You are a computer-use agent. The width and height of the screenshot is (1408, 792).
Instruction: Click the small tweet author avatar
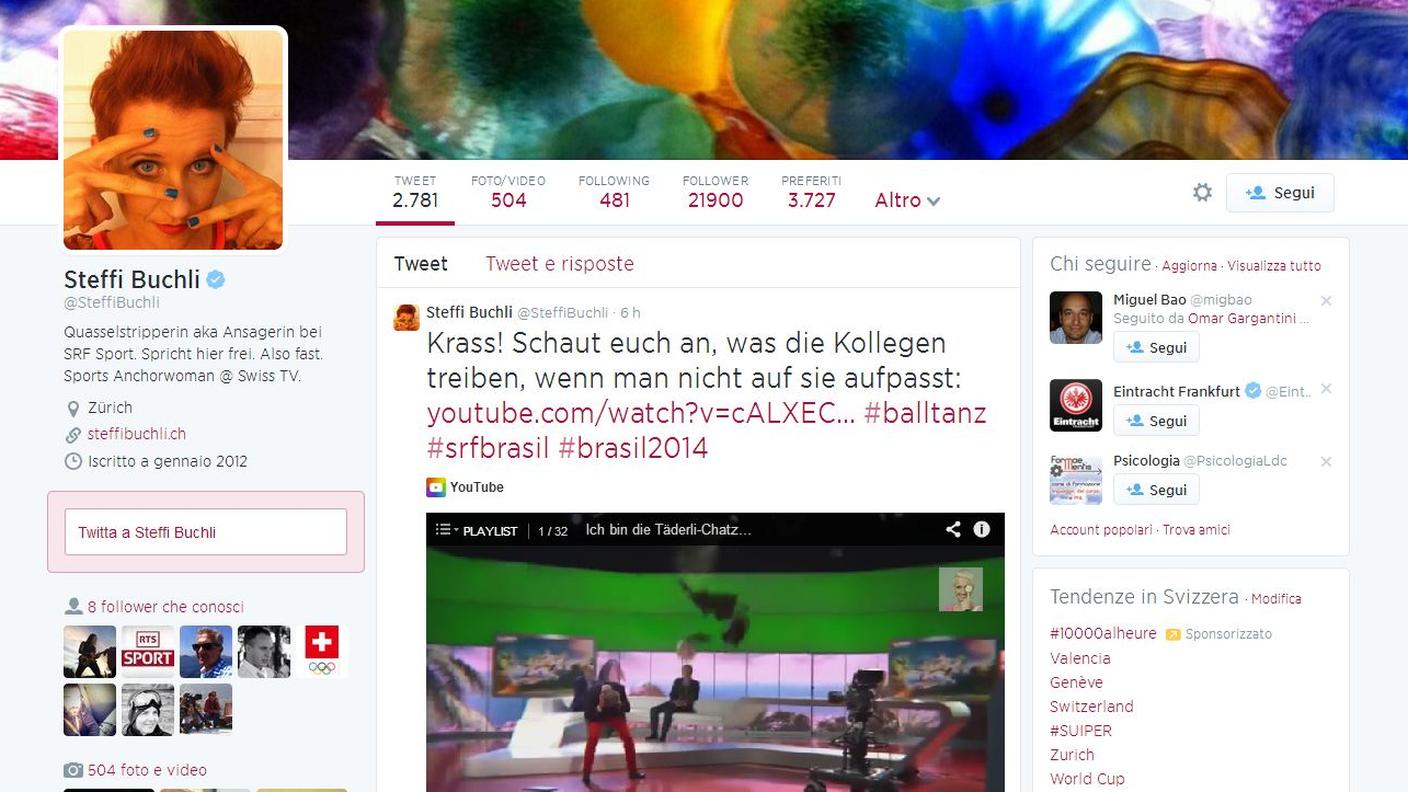pyautogui.click(x=407, y=318)
